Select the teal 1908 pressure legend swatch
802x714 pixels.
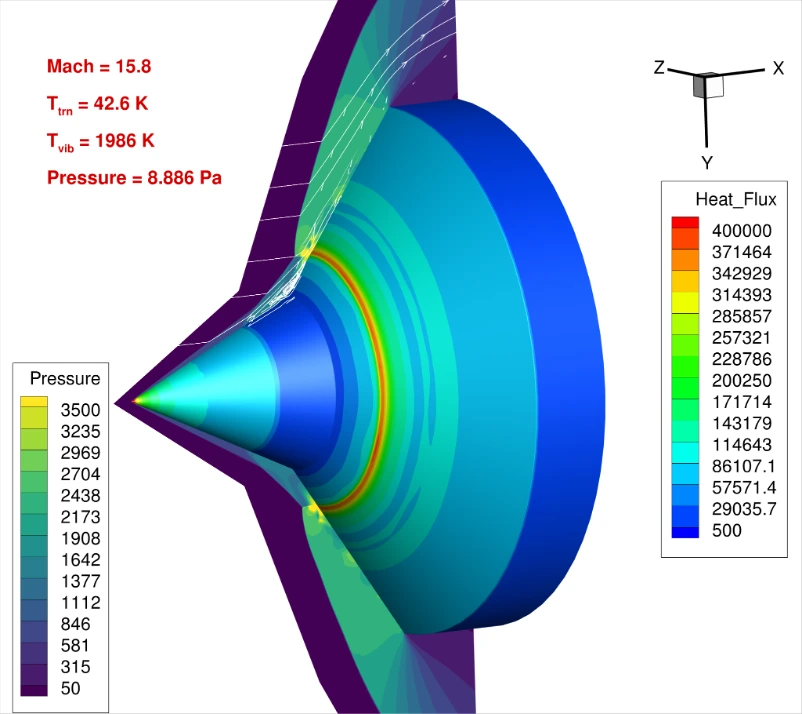34,538
